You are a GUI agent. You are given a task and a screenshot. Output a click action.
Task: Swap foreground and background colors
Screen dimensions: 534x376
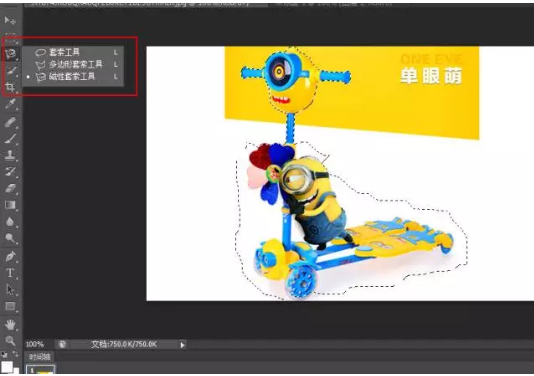15,354
